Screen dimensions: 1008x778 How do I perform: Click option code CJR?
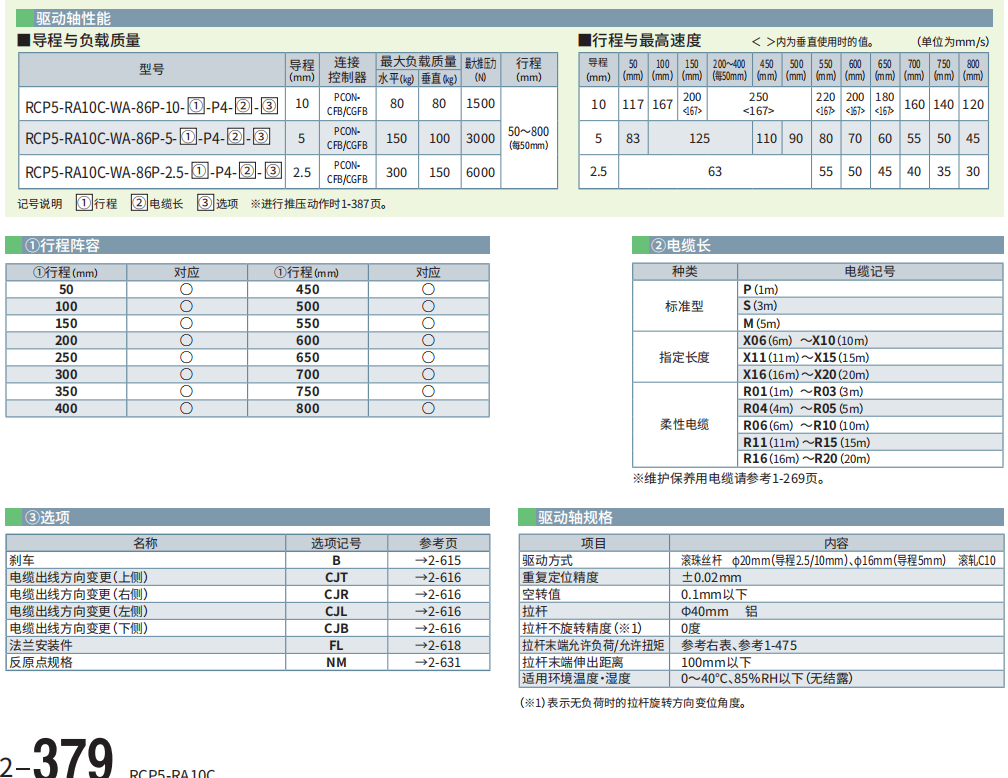click(336, 594)
